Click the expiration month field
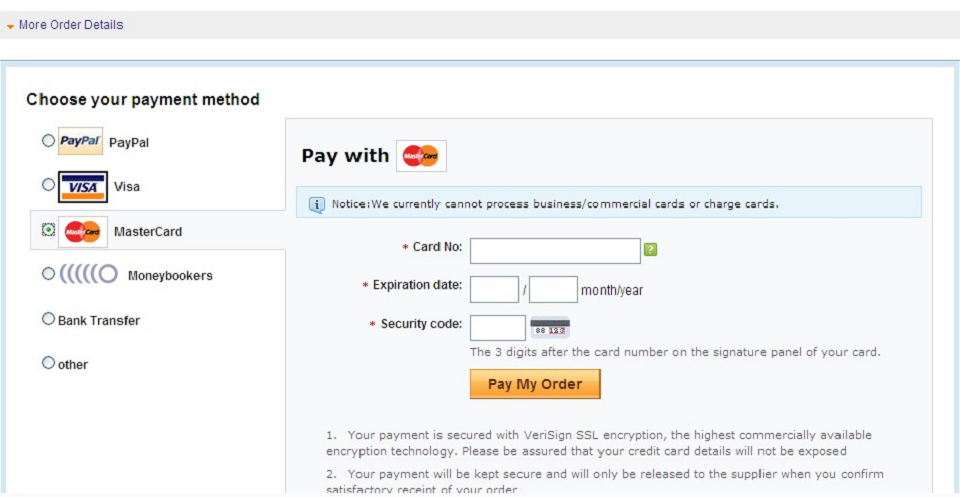 pyautogui.click(x=494, y=290)
